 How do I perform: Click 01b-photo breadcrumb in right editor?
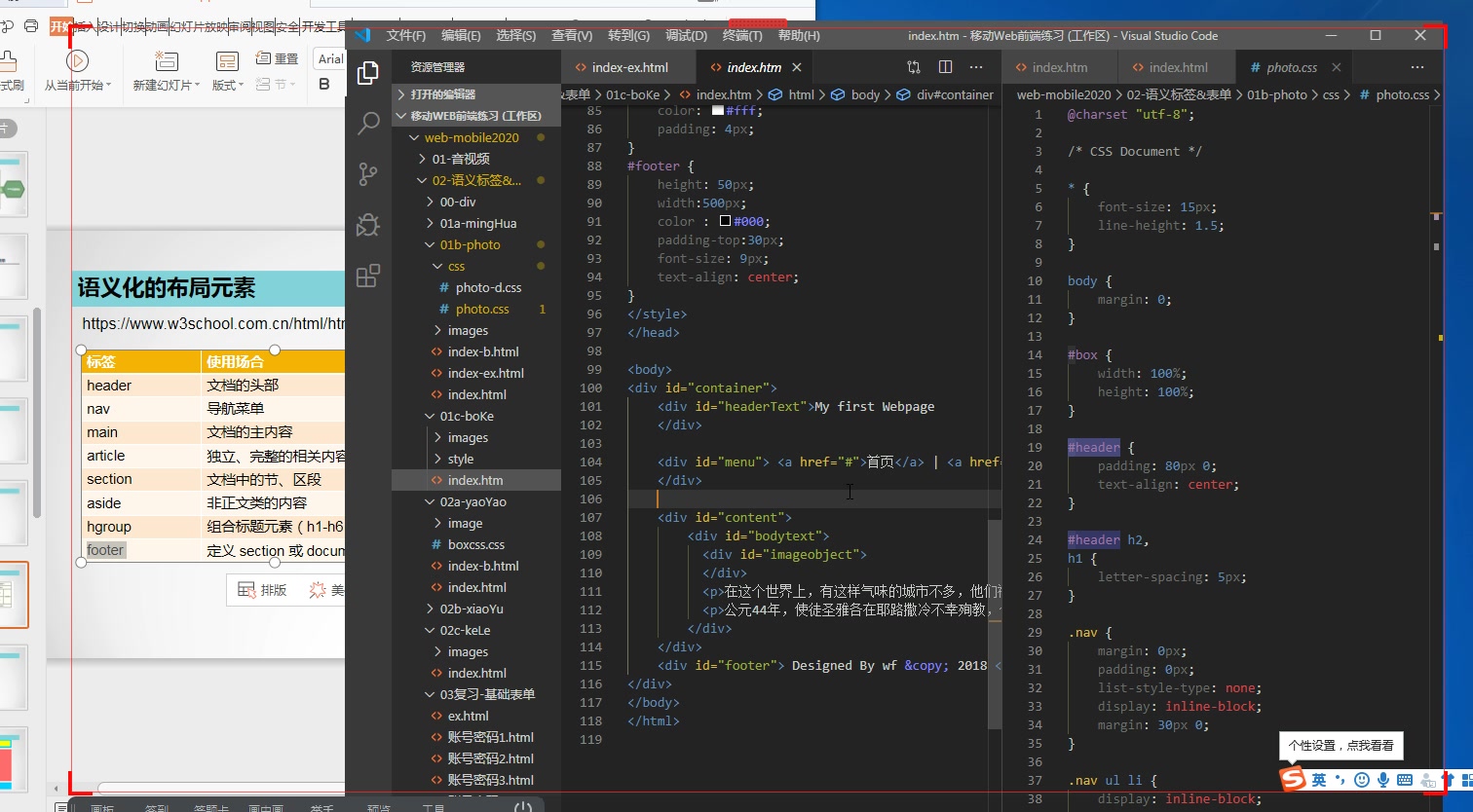[x=1277, y=94]
